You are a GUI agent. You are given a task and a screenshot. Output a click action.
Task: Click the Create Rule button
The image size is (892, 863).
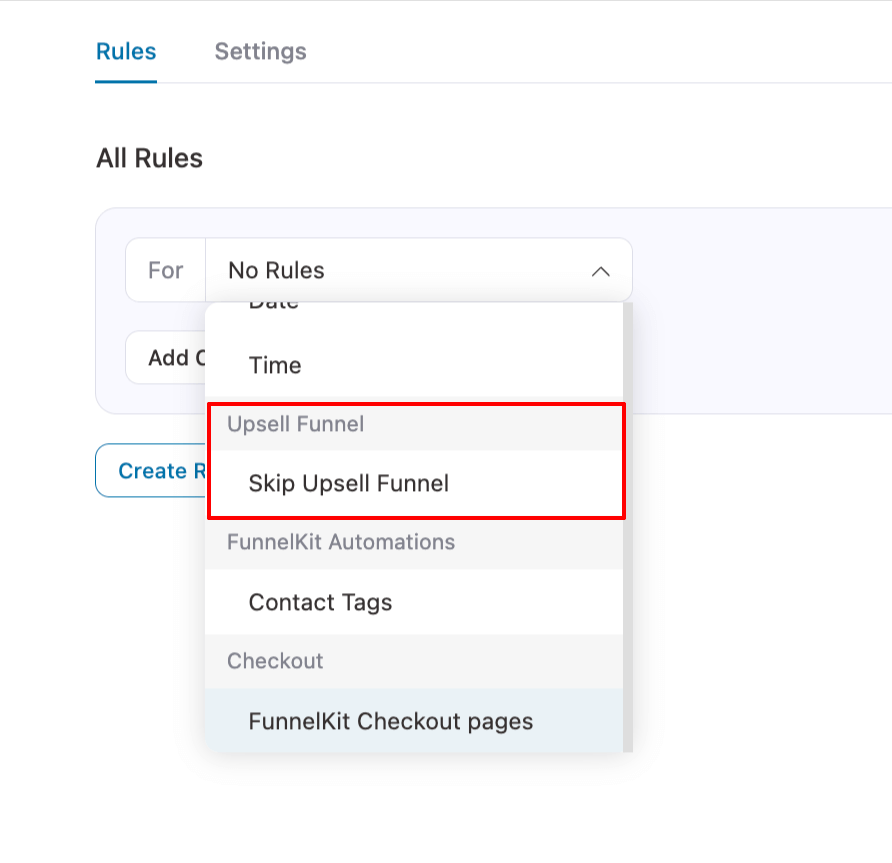pos(160,470)
